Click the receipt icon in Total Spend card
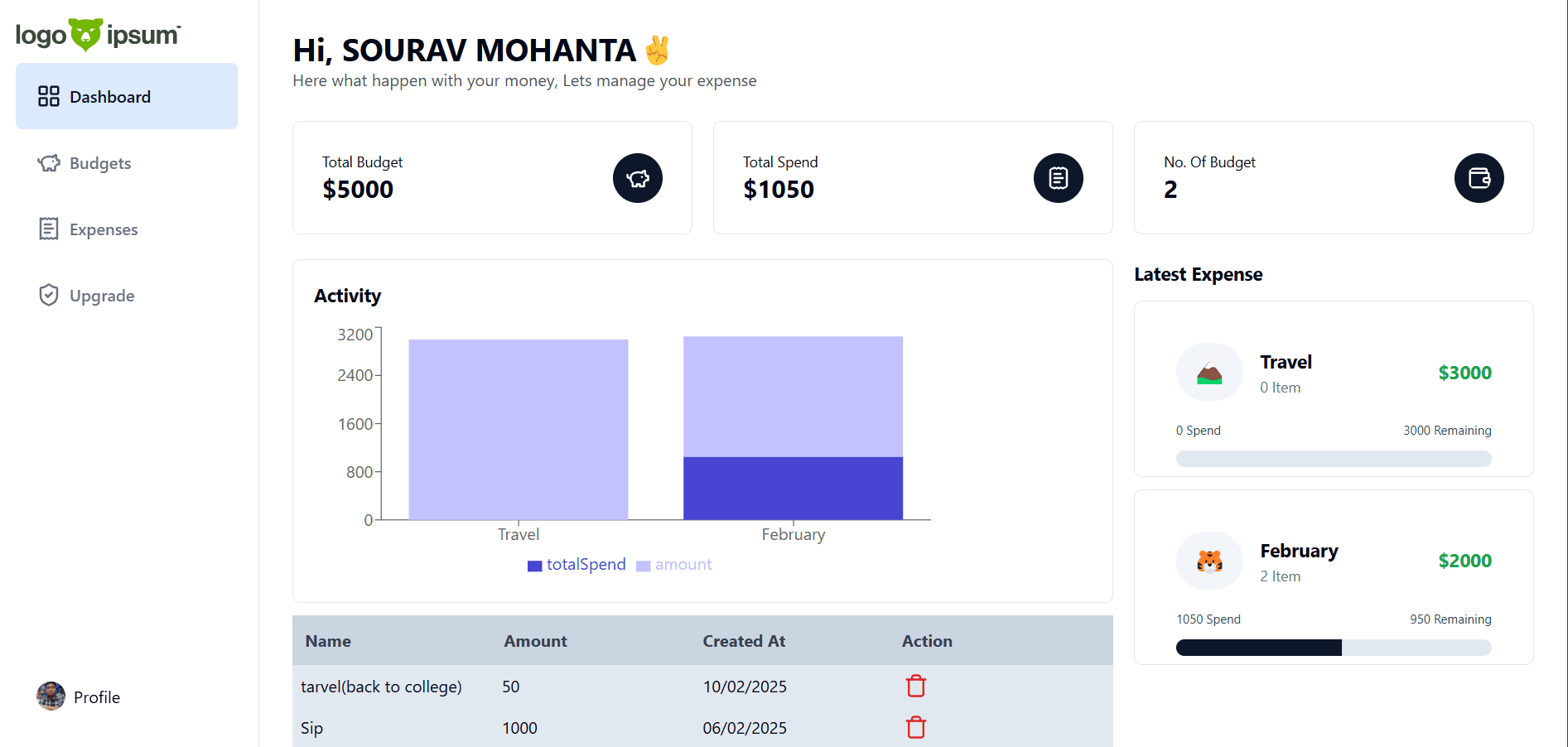This screenshot has height=747, width=1568. [x=1058, y=178]
